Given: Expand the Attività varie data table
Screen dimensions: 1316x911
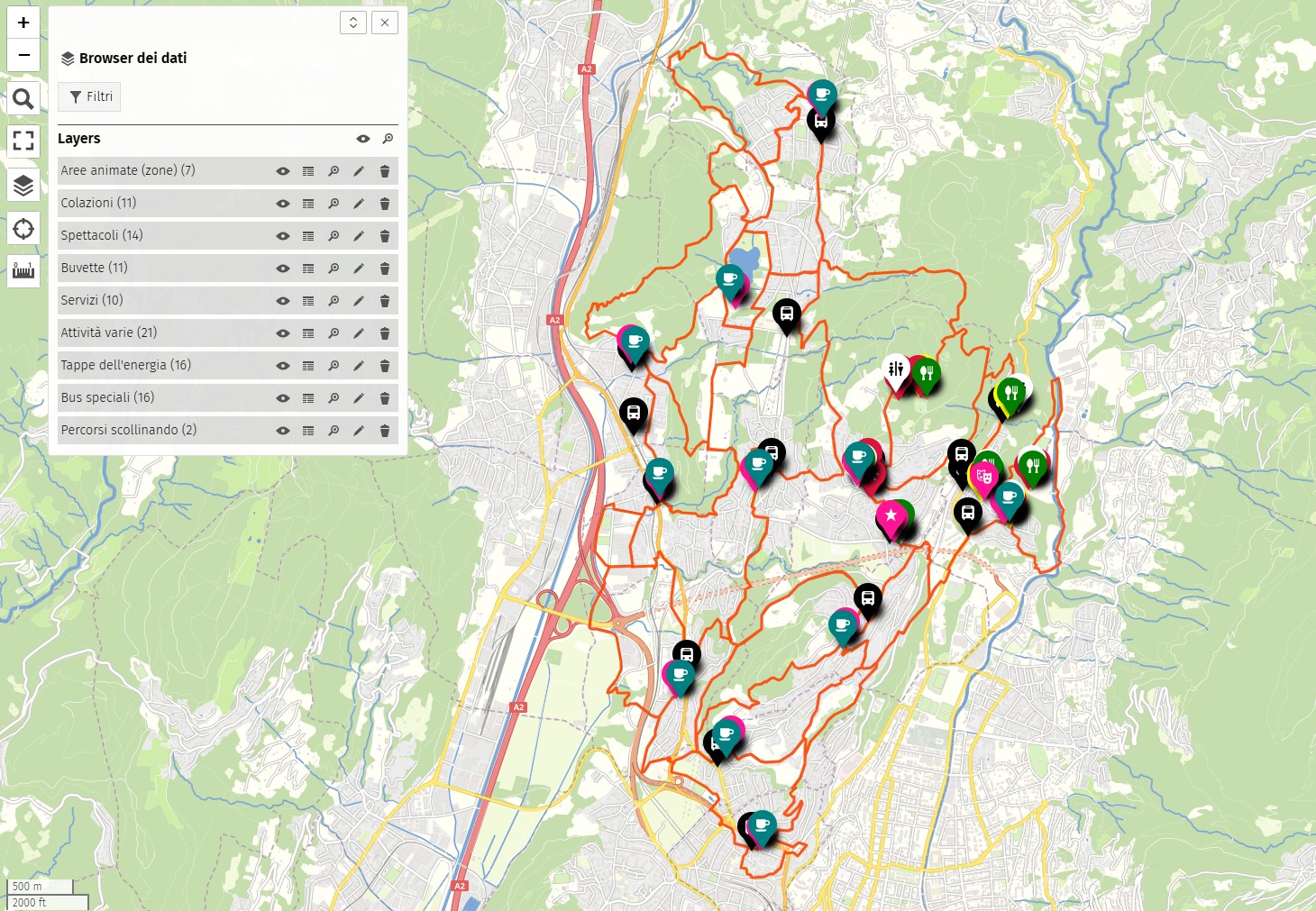Looking at the screenshot, I should [x=308, y=333].
